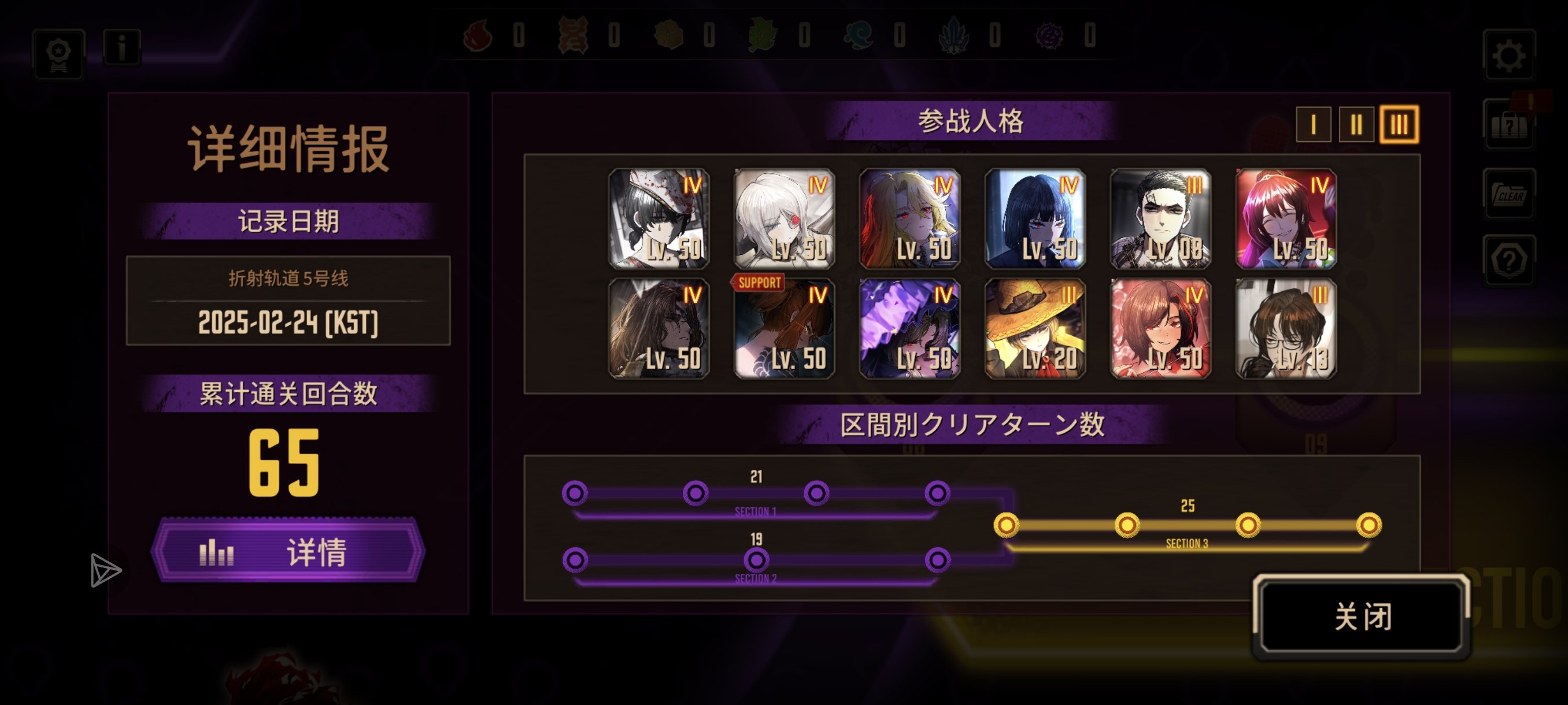Select the SUPPORT-tagged character portrait
Viewport: 1568px width, 705px height.
click(x=784, y=328)
